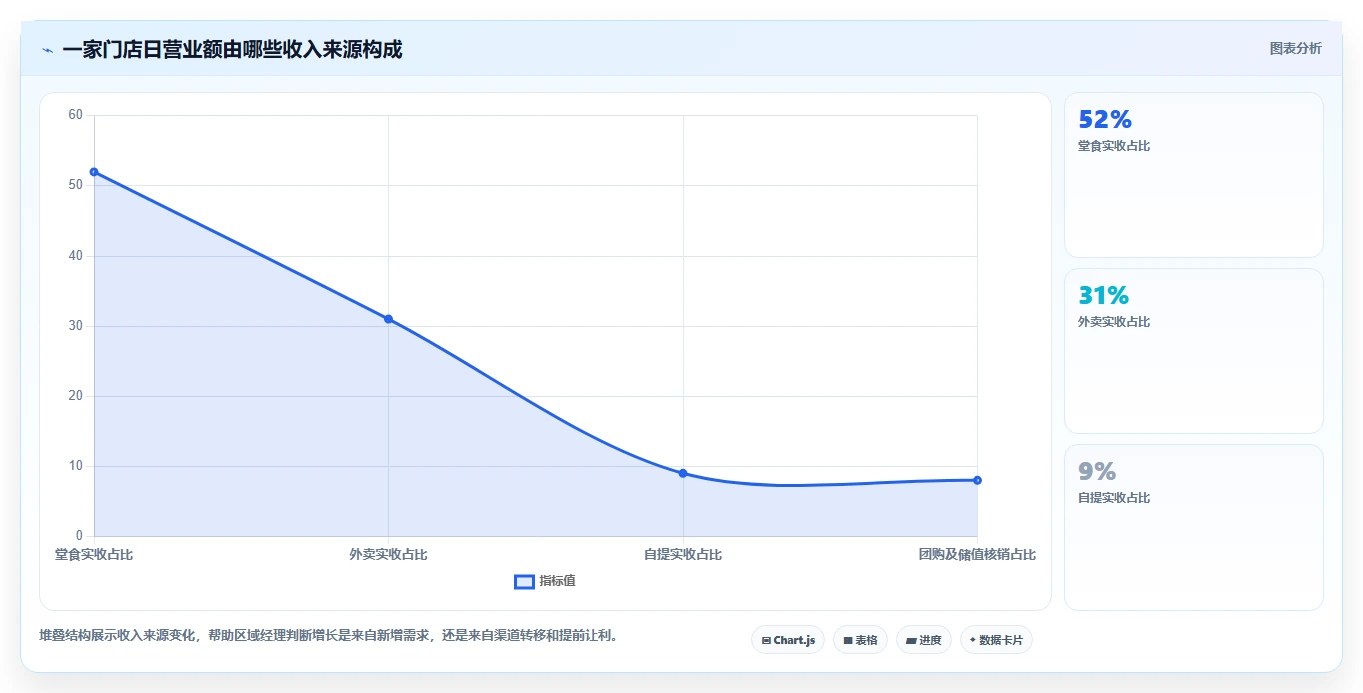Viewport: 1363px width, 693px height.
Task: Click the data point for 外卖实收占比
Action: [x=388, y=319]
